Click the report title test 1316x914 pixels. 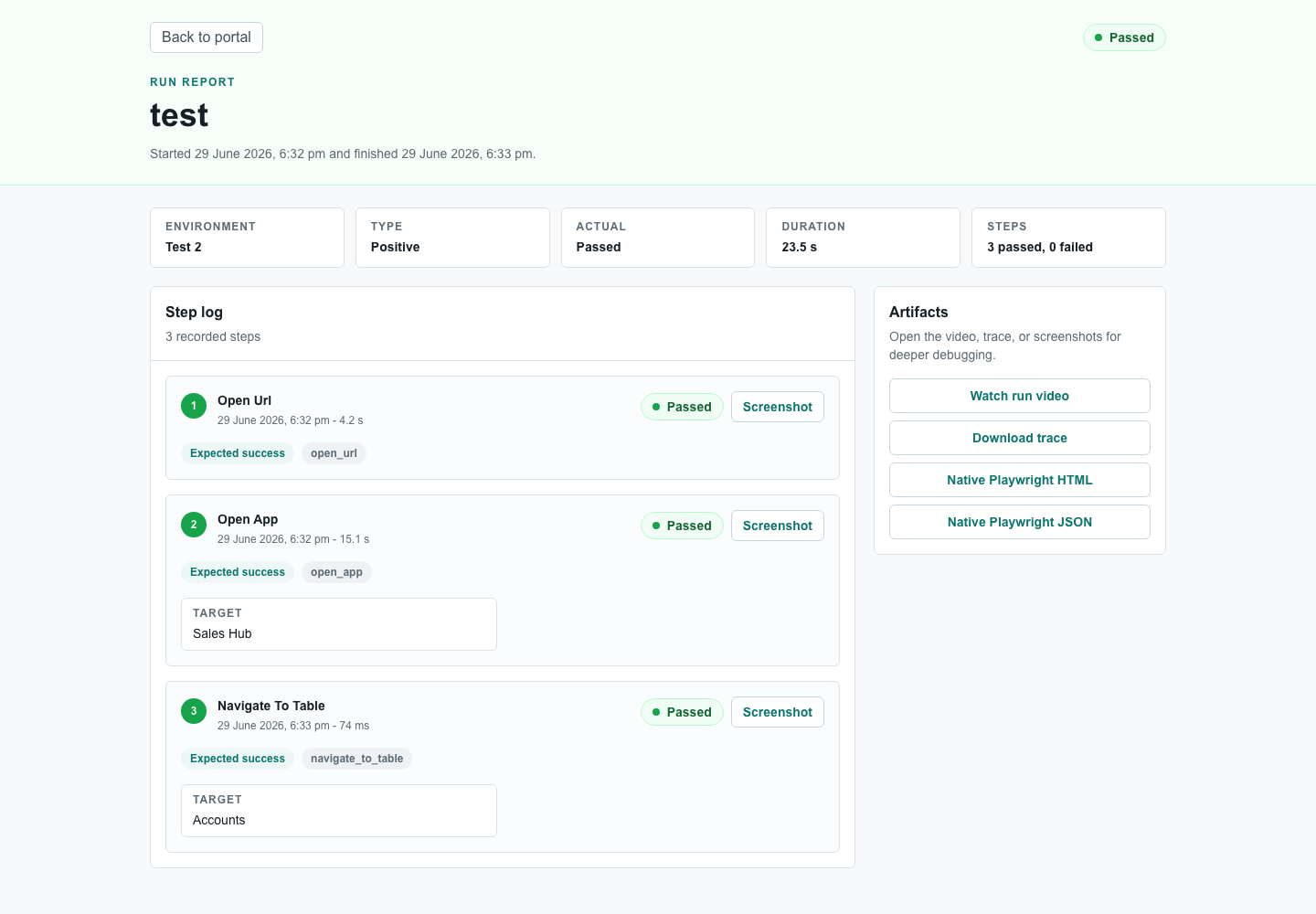[x=179, y=115]
